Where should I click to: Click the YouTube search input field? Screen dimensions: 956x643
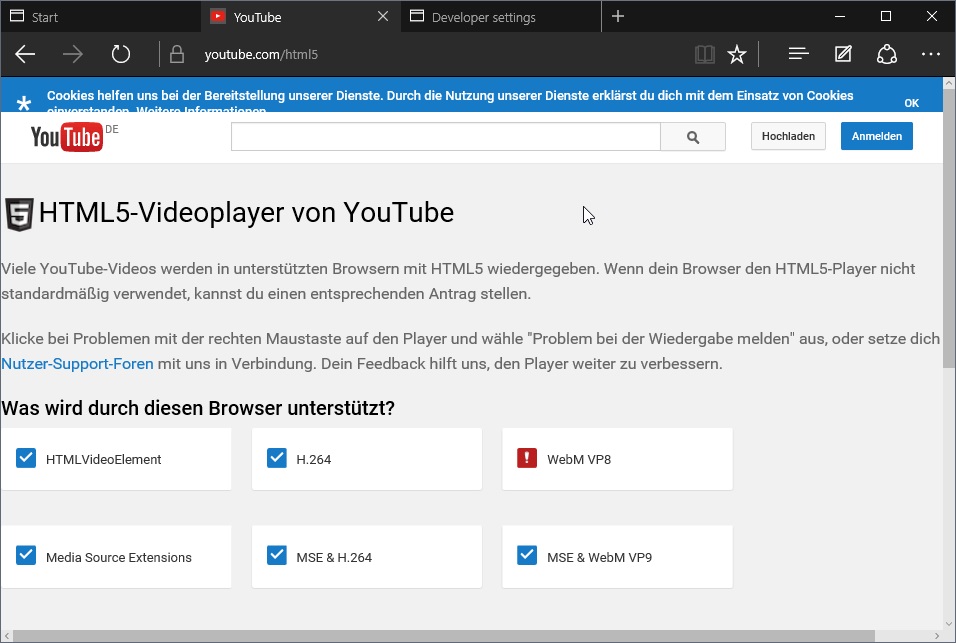446,137
